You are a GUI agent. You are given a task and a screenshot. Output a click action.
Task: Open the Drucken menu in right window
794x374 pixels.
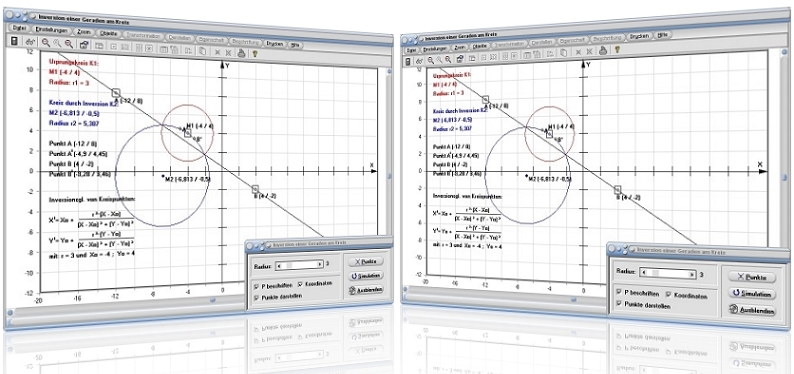(639, 36)
